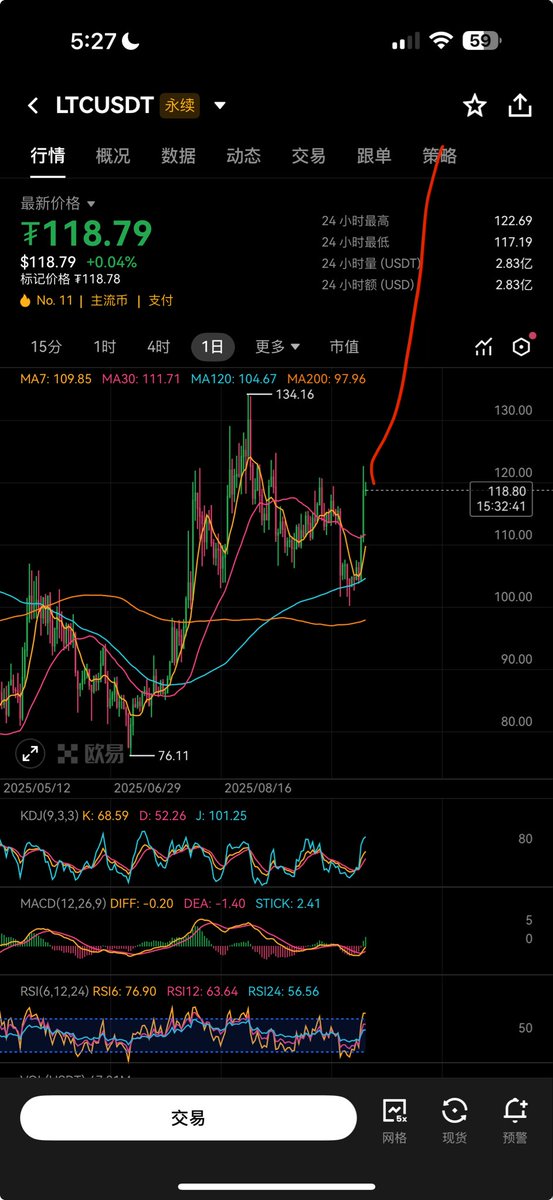Switch chart to 市值 view
The height and width of the screenshot is (1200, 553).
click(x=344, y=347)
